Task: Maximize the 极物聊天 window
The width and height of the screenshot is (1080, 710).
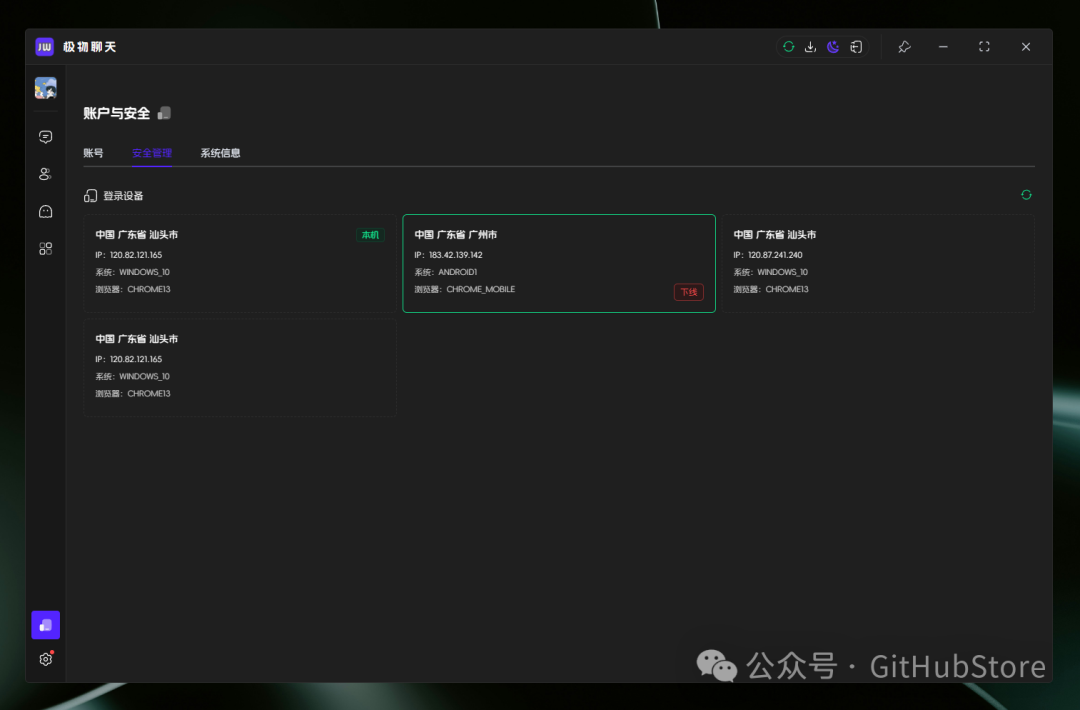Action: [984, 47]
